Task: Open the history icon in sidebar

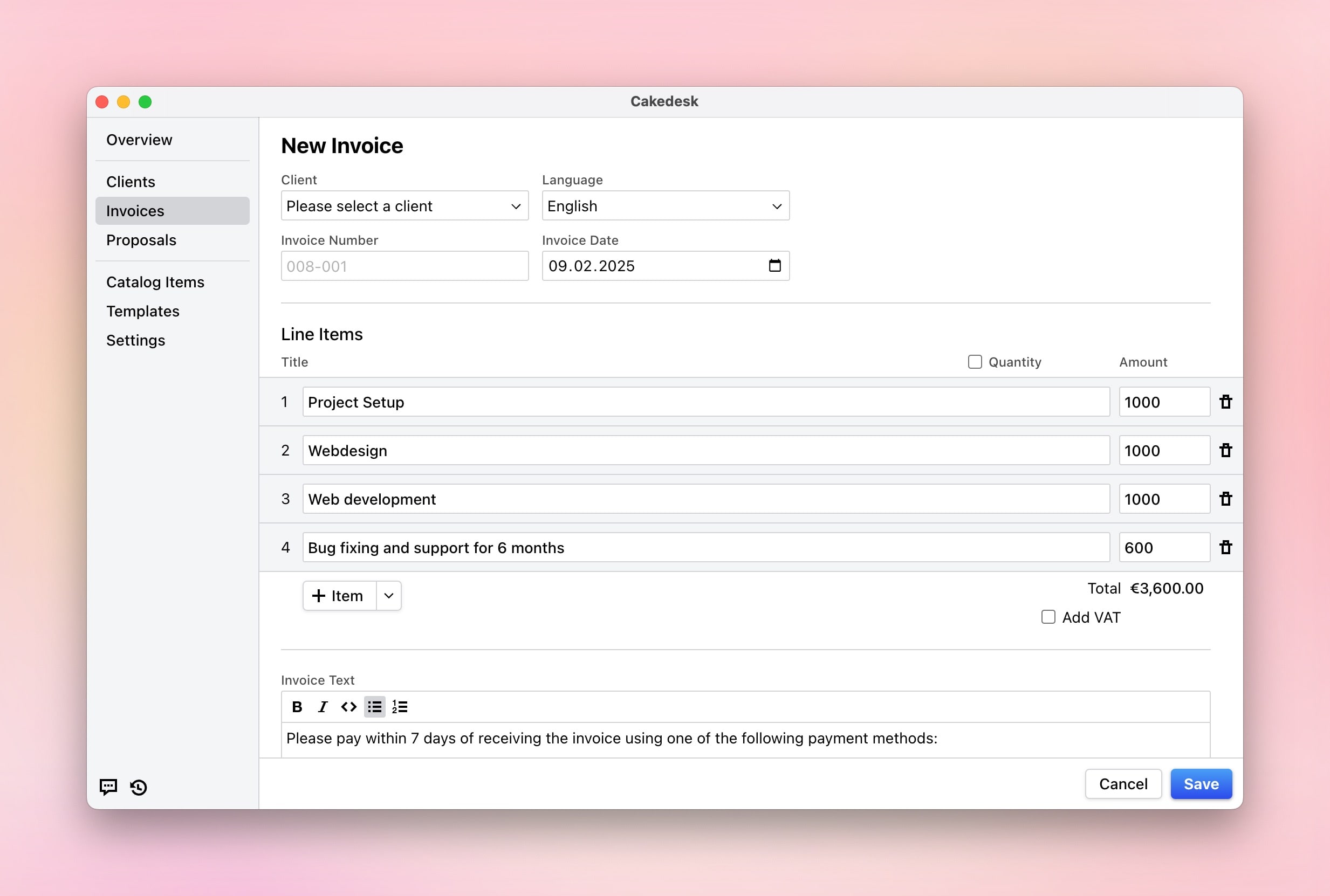Action: pos(138,787)
